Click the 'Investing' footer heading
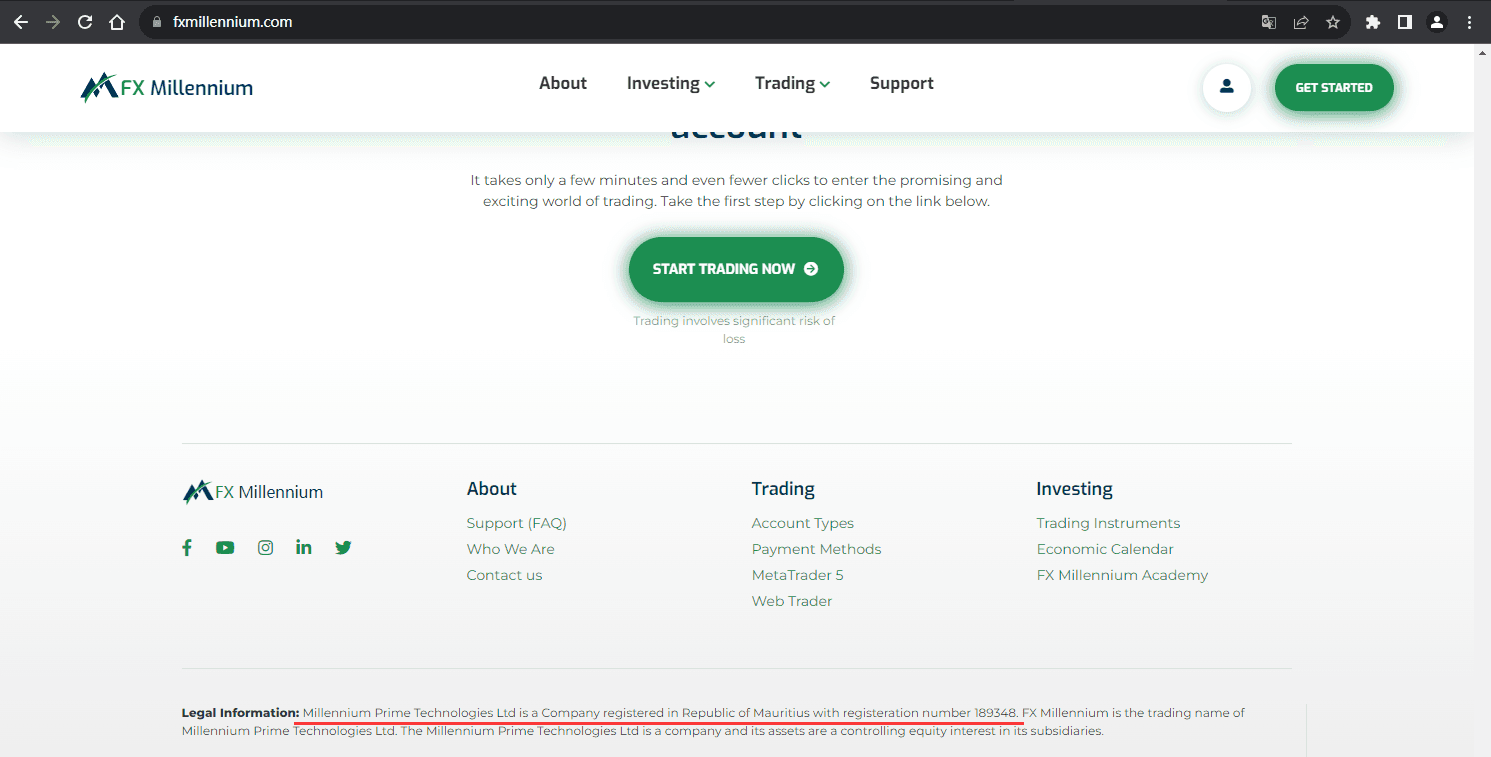This screenshot has width=1491, height=757. coord(1074,489)
